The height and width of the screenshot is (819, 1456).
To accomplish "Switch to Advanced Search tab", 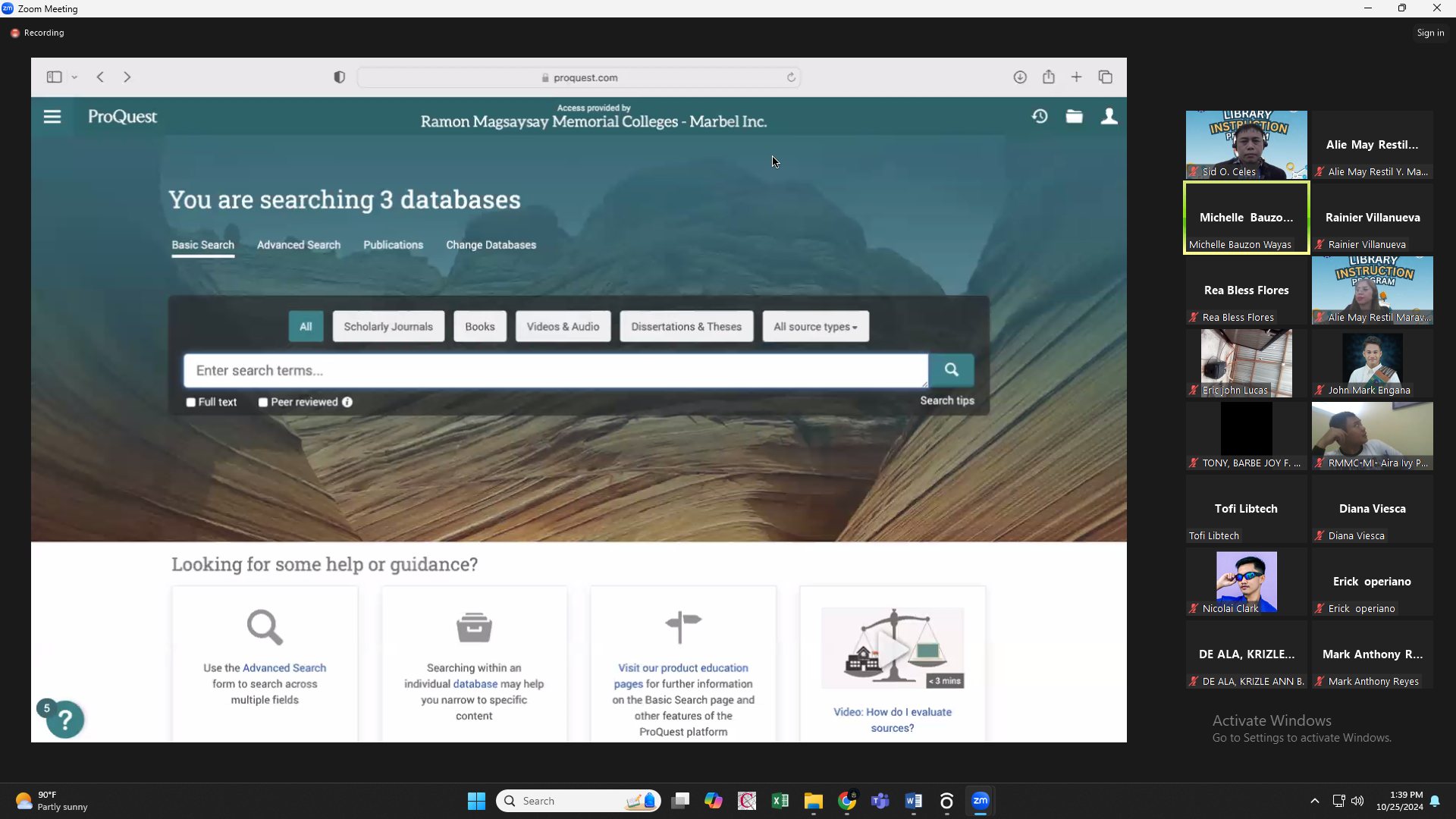I will tap(298, 245).
